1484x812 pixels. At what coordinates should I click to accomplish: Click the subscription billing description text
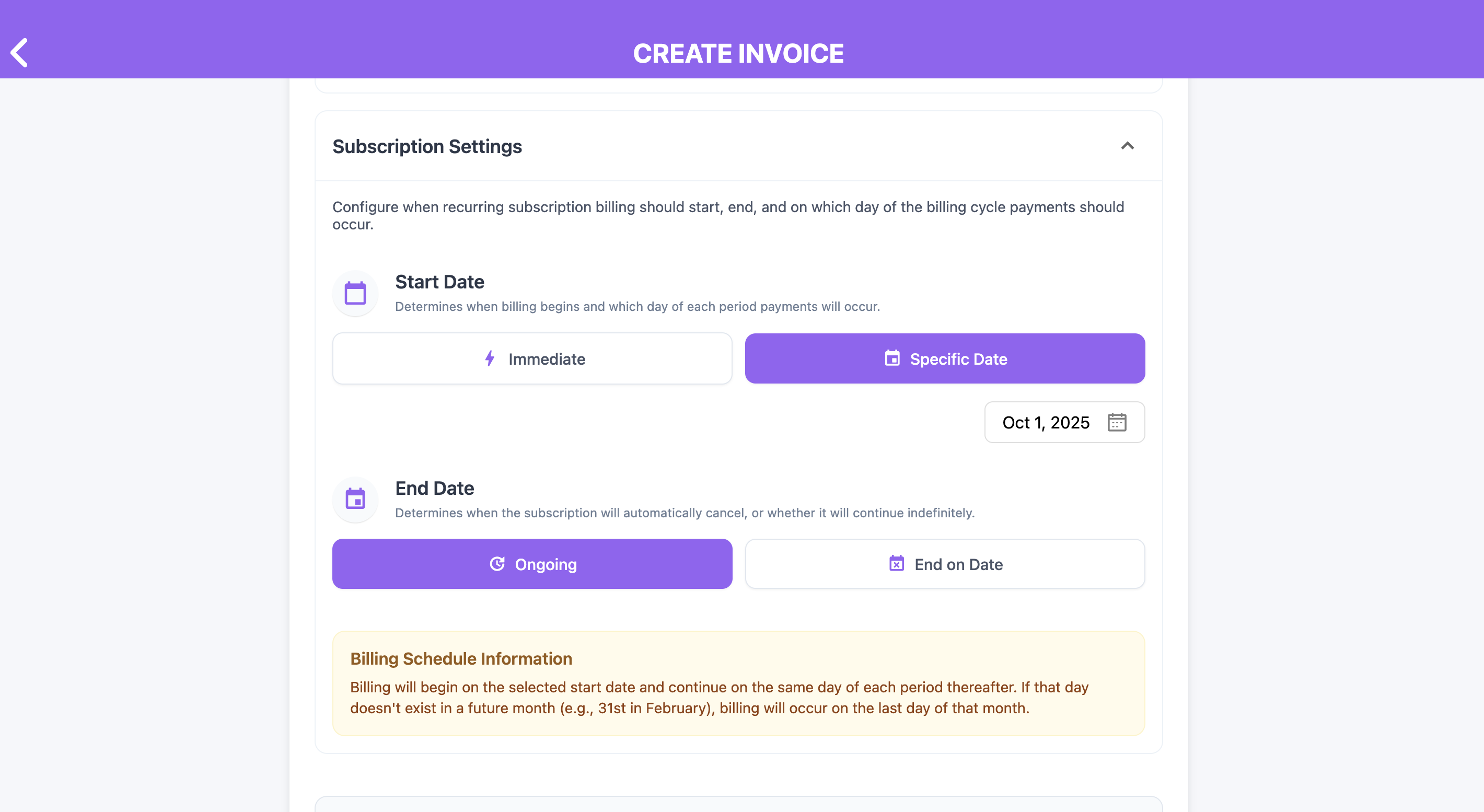coord(728,215)
